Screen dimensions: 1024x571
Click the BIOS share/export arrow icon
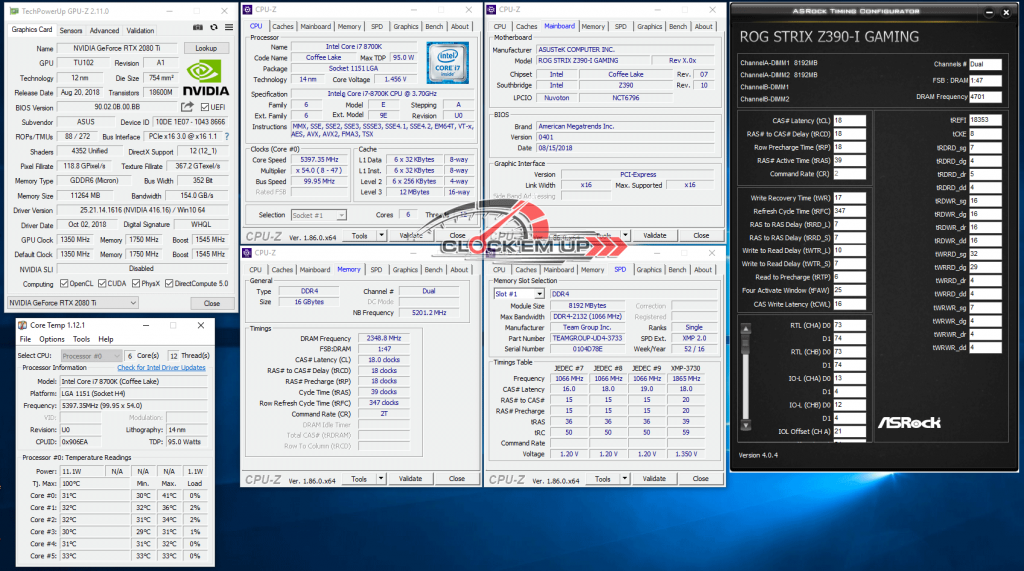point(187,107)
